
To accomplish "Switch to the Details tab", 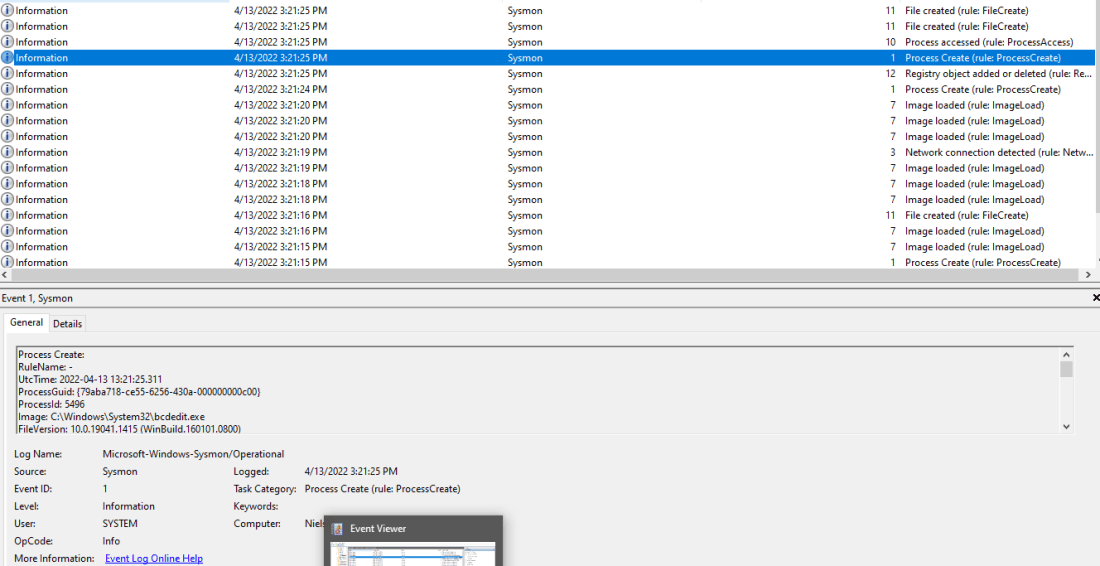I will point(68,324).
